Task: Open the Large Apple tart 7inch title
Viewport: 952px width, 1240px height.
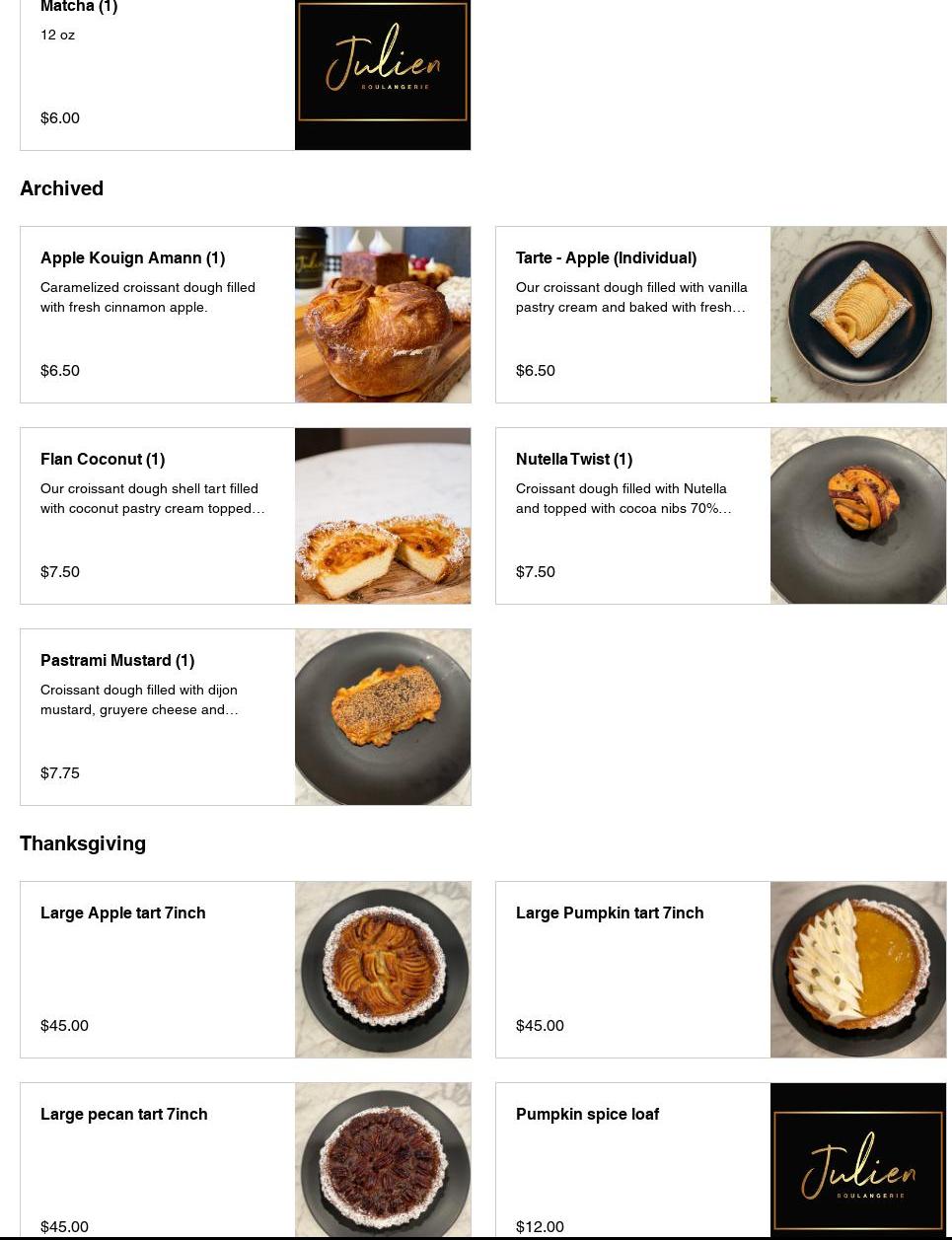Action: (123, 913)
